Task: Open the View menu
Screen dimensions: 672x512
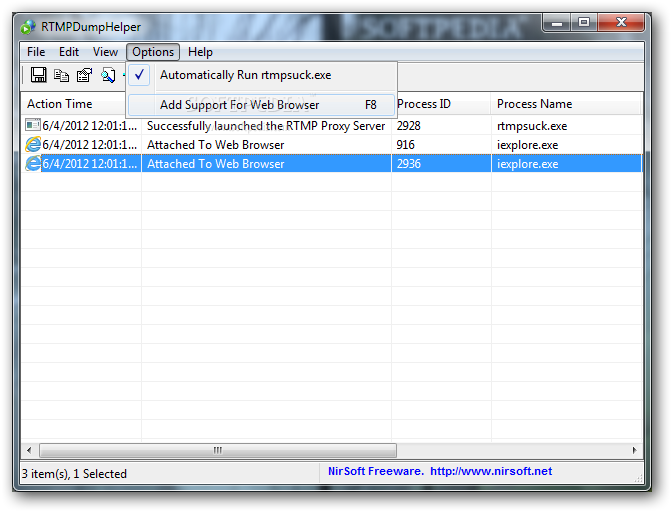Action: (x=105, y=52)
